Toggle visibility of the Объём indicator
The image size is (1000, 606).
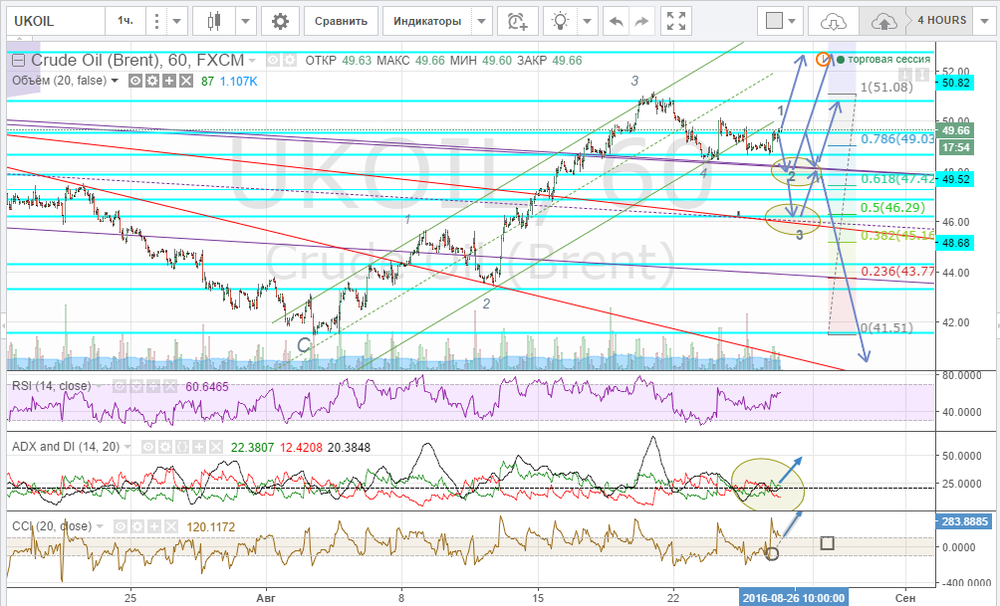[x=136, y=81]
